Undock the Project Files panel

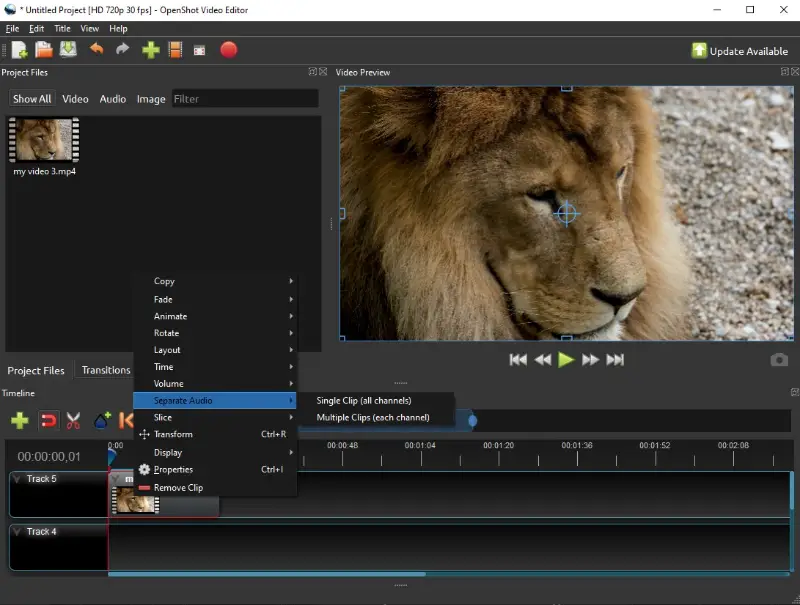tap(312, 72)
